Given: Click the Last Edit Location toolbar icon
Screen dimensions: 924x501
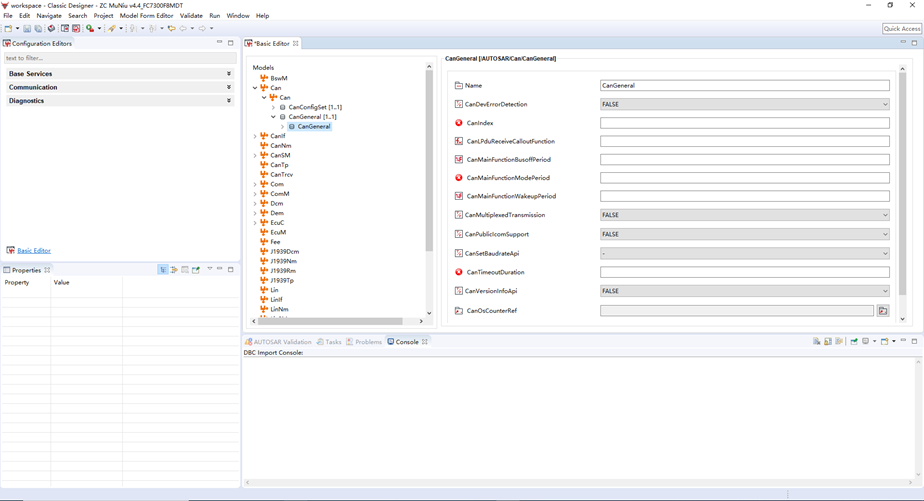Looking at the screenshot, I should coord(171,28).
